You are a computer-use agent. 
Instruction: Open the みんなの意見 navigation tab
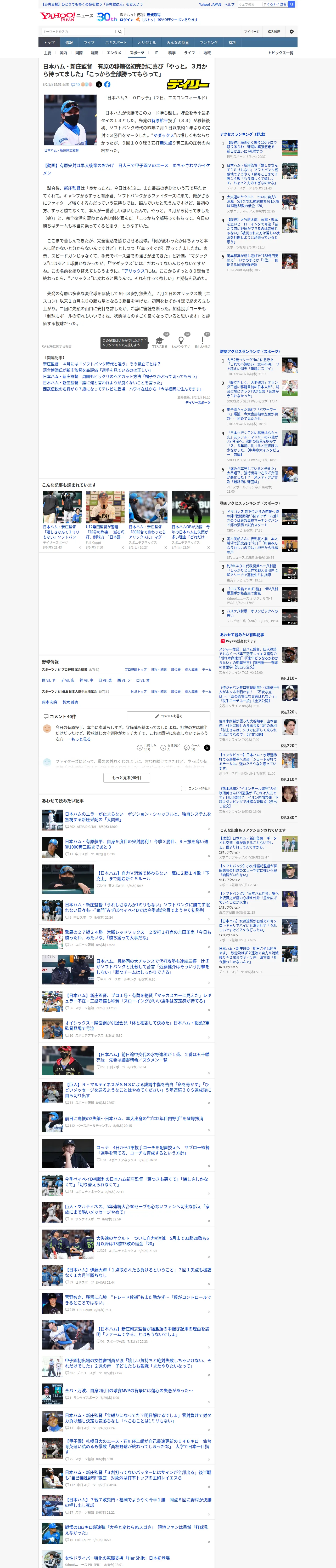[x=178, y=43]
